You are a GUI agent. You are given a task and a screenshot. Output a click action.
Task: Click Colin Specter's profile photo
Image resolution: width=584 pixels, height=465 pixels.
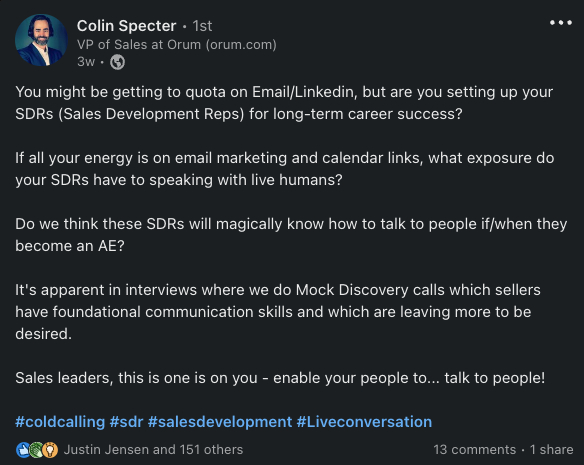pyautogui.click(x=41, y=40)
